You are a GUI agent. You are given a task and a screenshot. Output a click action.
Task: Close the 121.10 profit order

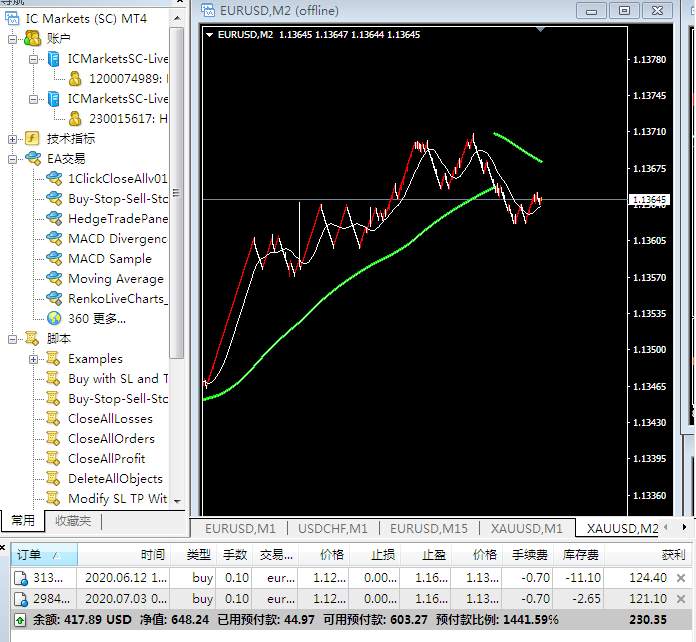coord(681,599)
